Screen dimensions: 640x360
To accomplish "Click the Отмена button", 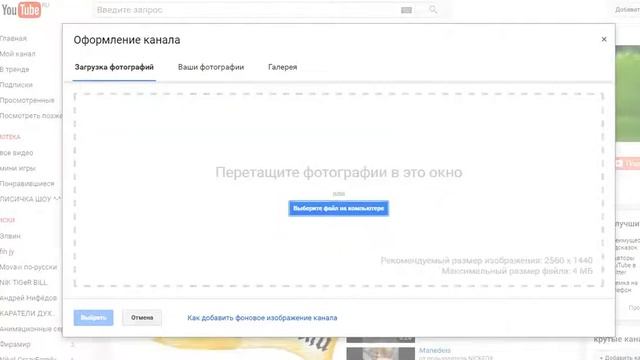I will (142, 318).
